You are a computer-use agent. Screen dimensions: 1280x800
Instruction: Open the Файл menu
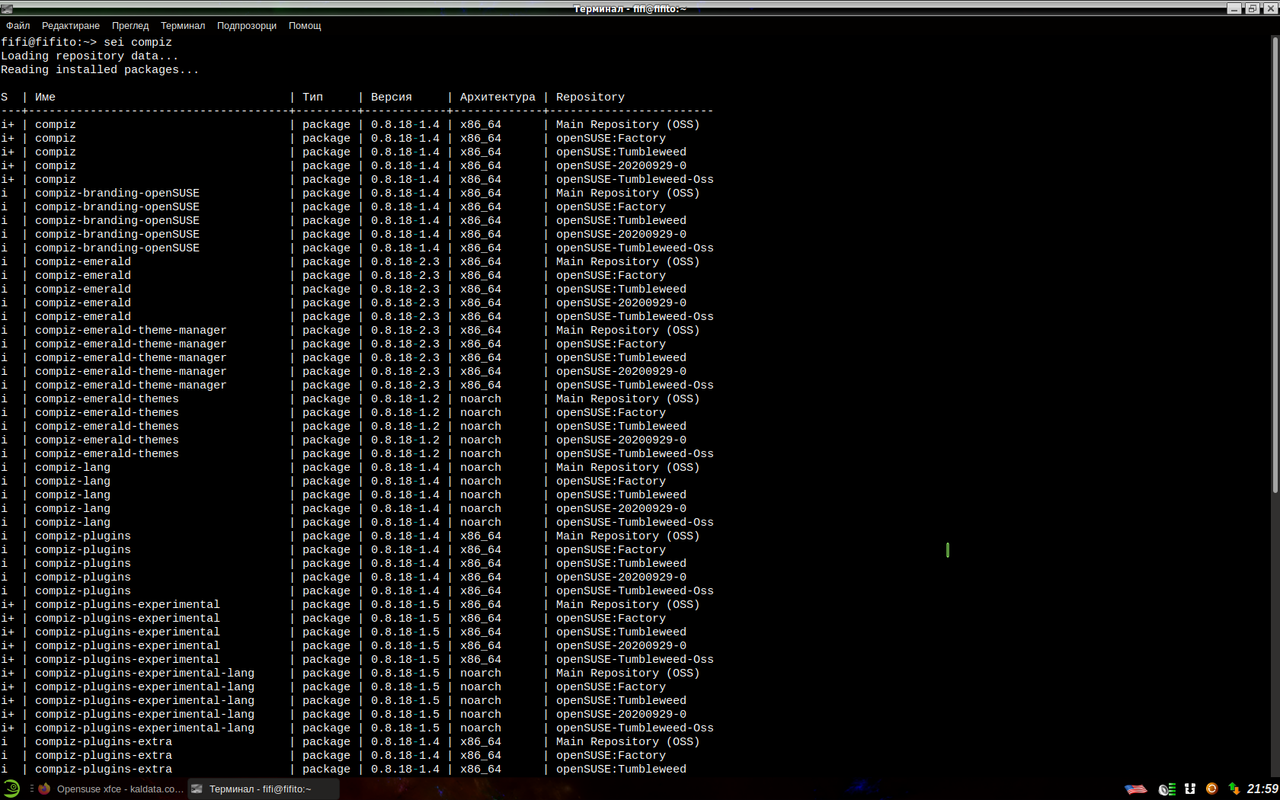pyautogui.click(x=18, y=26)
